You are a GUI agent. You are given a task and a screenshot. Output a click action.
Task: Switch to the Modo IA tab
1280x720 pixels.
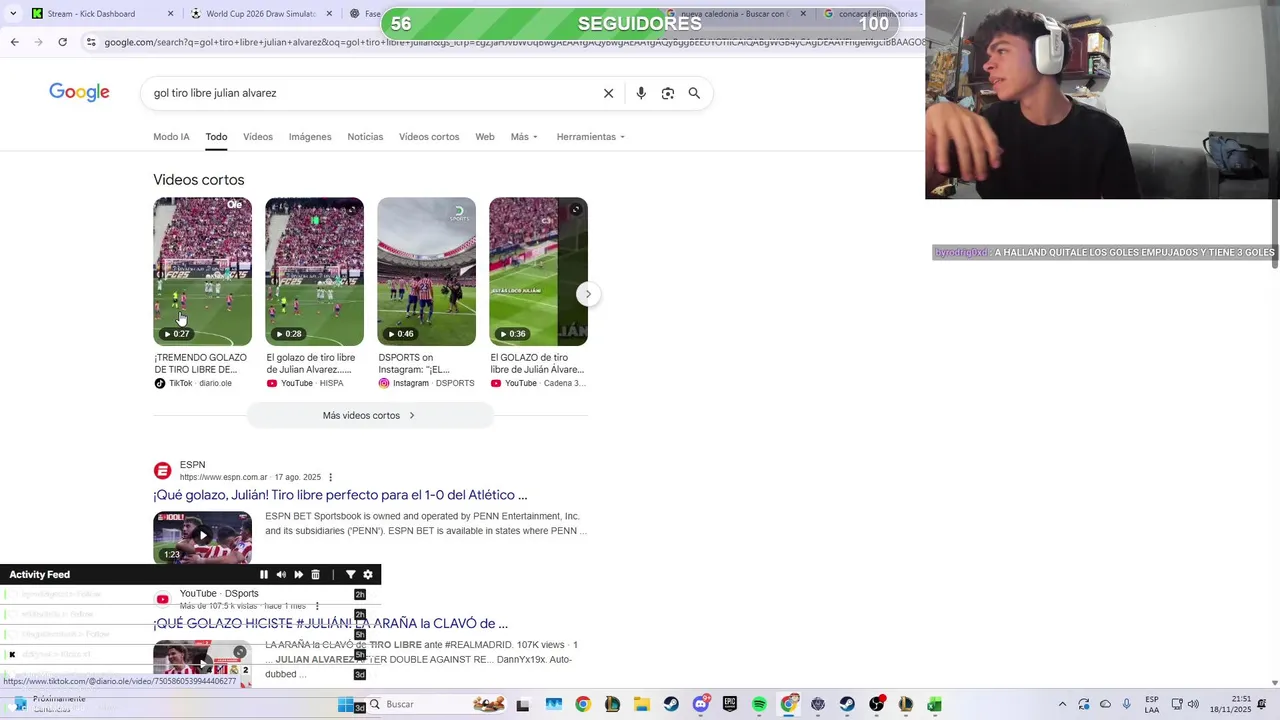coord(171,137)
